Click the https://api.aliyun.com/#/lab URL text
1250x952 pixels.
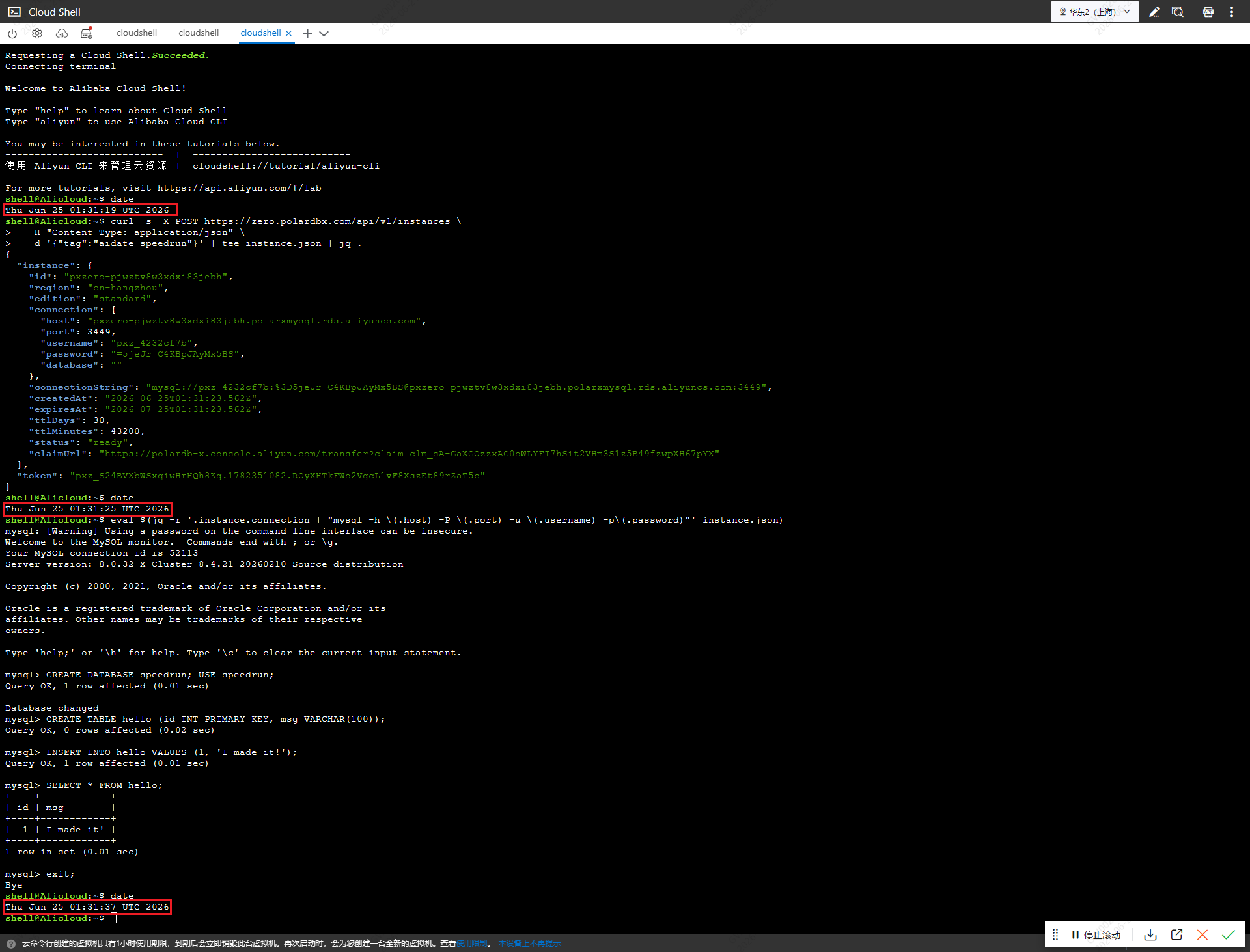click(239, 188)
